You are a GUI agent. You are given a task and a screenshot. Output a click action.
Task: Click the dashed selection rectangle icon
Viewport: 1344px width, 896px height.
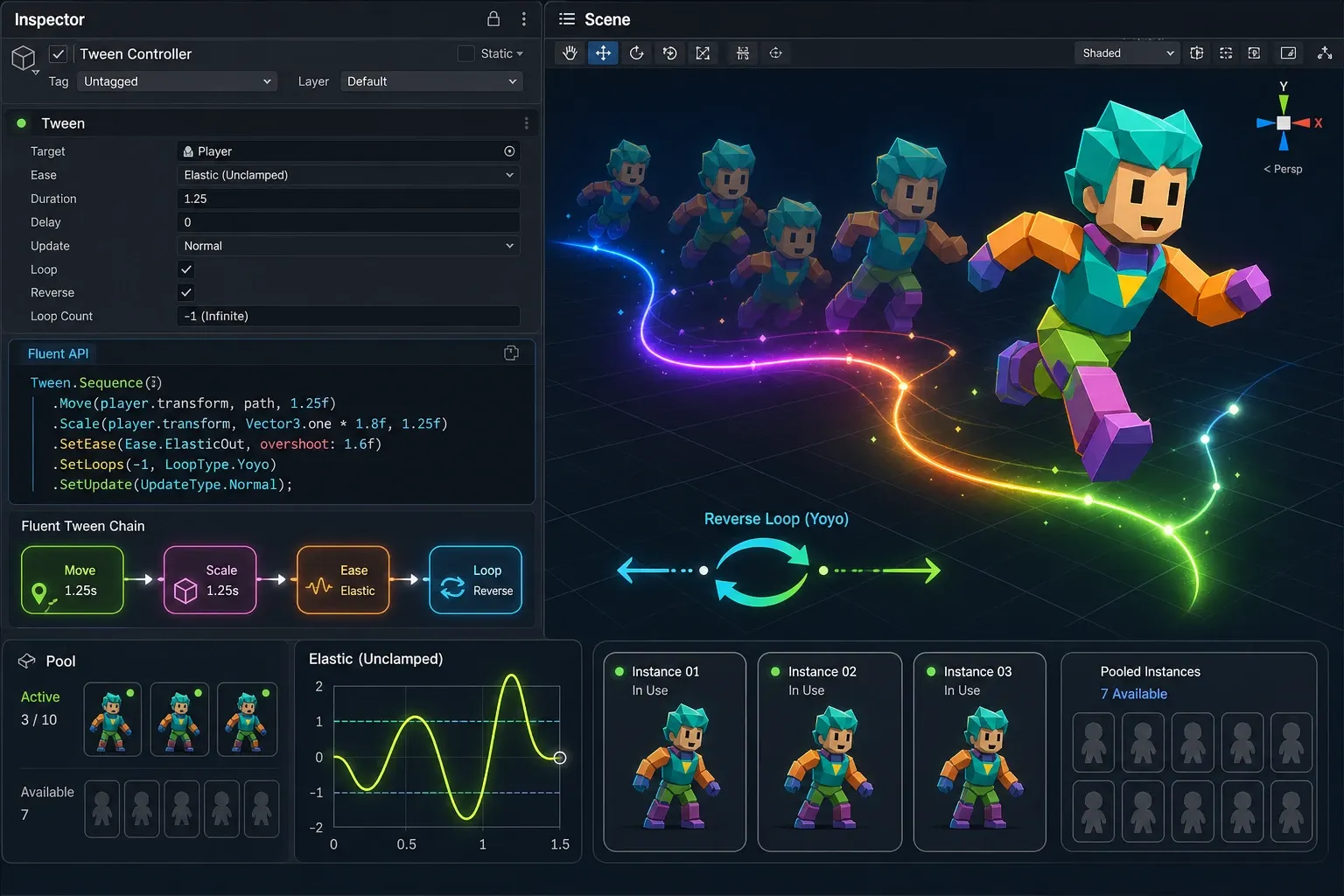pos(1226,53)
